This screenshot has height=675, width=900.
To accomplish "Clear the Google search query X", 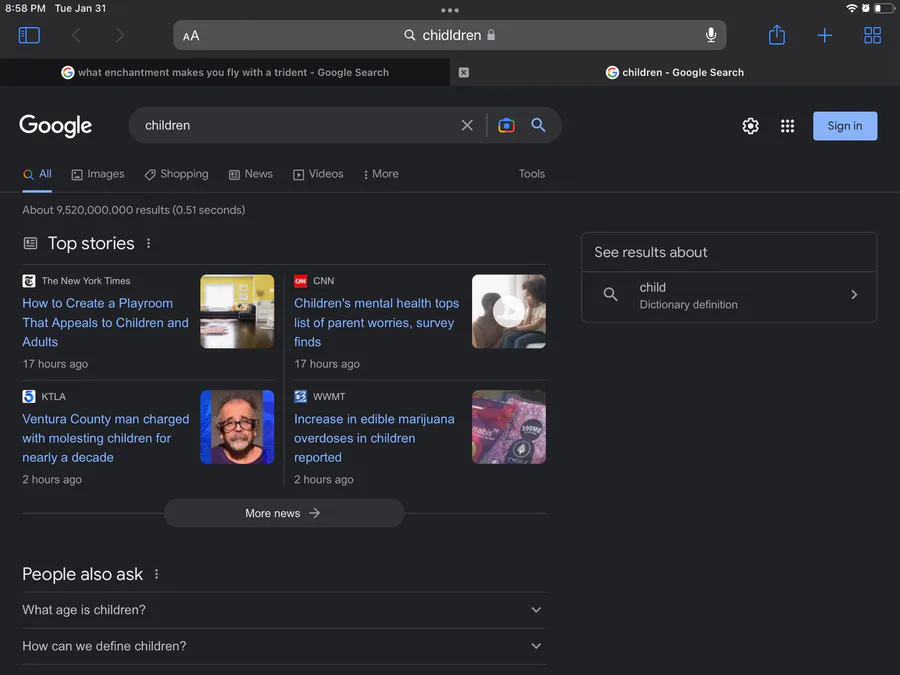I will (x=467, y=125).
